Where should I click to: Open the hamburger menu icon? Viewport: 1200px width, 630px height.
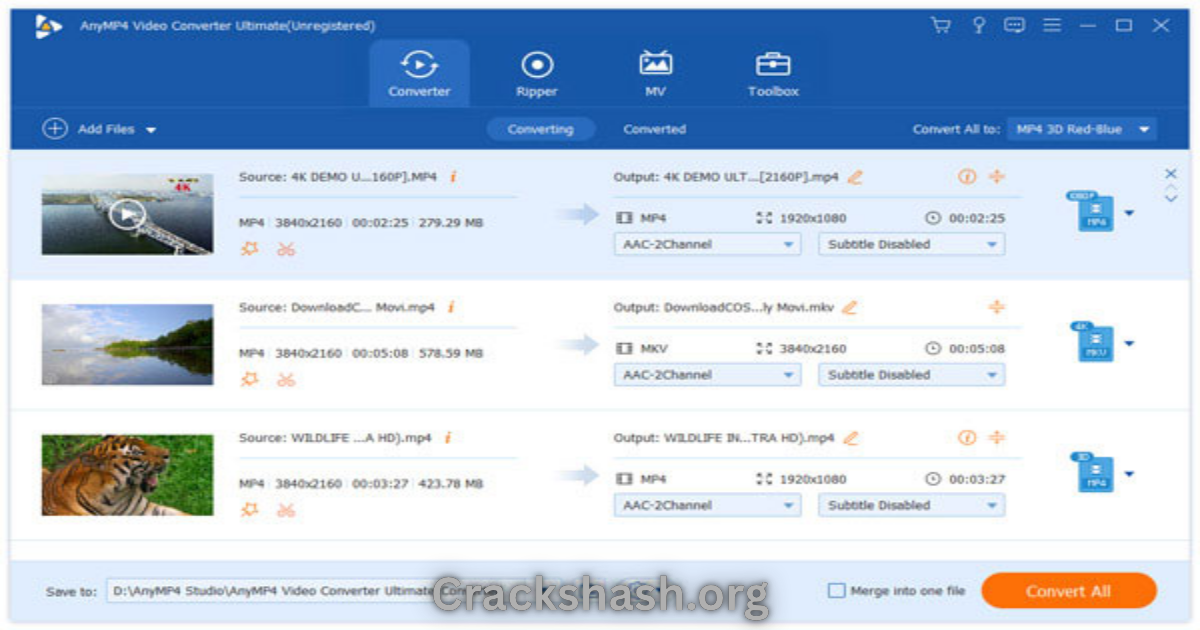(1051, 26)
